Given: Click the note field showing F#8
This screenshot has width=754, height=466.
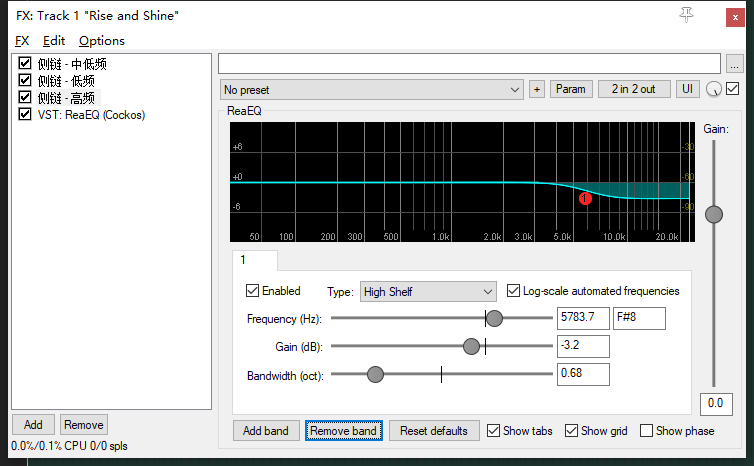Looking at the screenshot, I should click(639, 318).
